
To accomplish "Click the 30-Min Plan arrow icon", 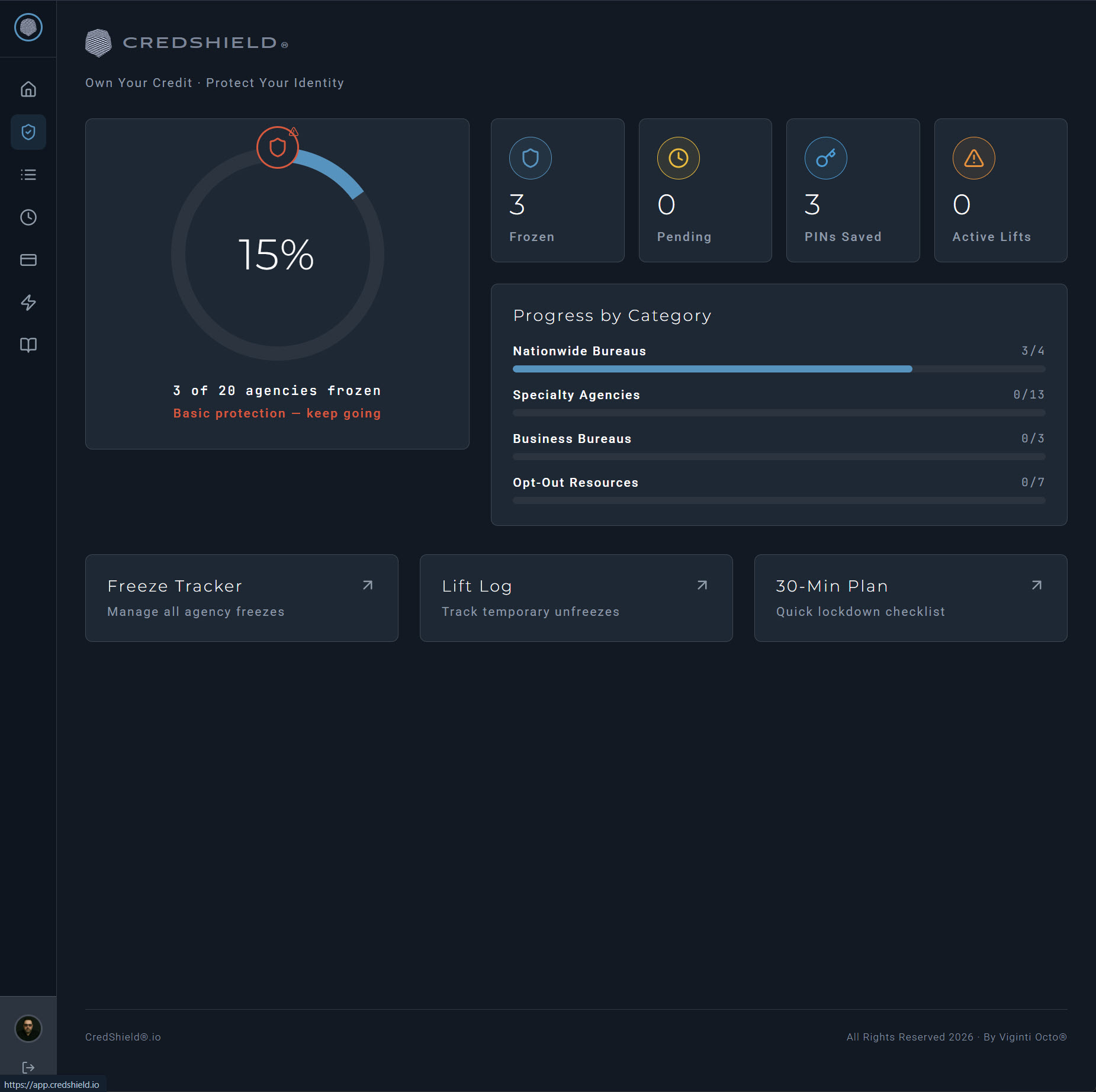I will pos(1037,585).
